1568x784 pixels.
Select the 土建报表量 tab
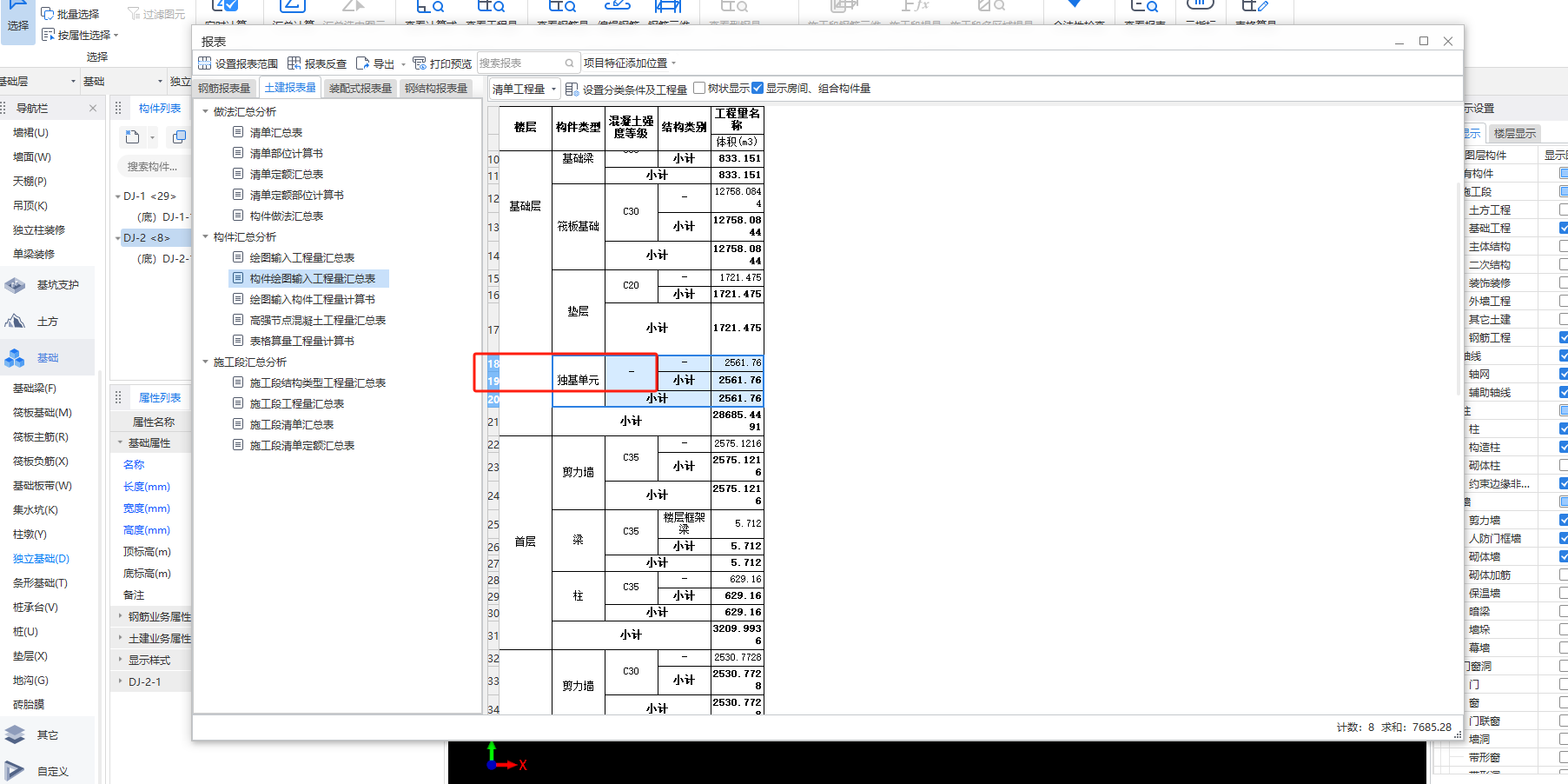pos(290,88)
